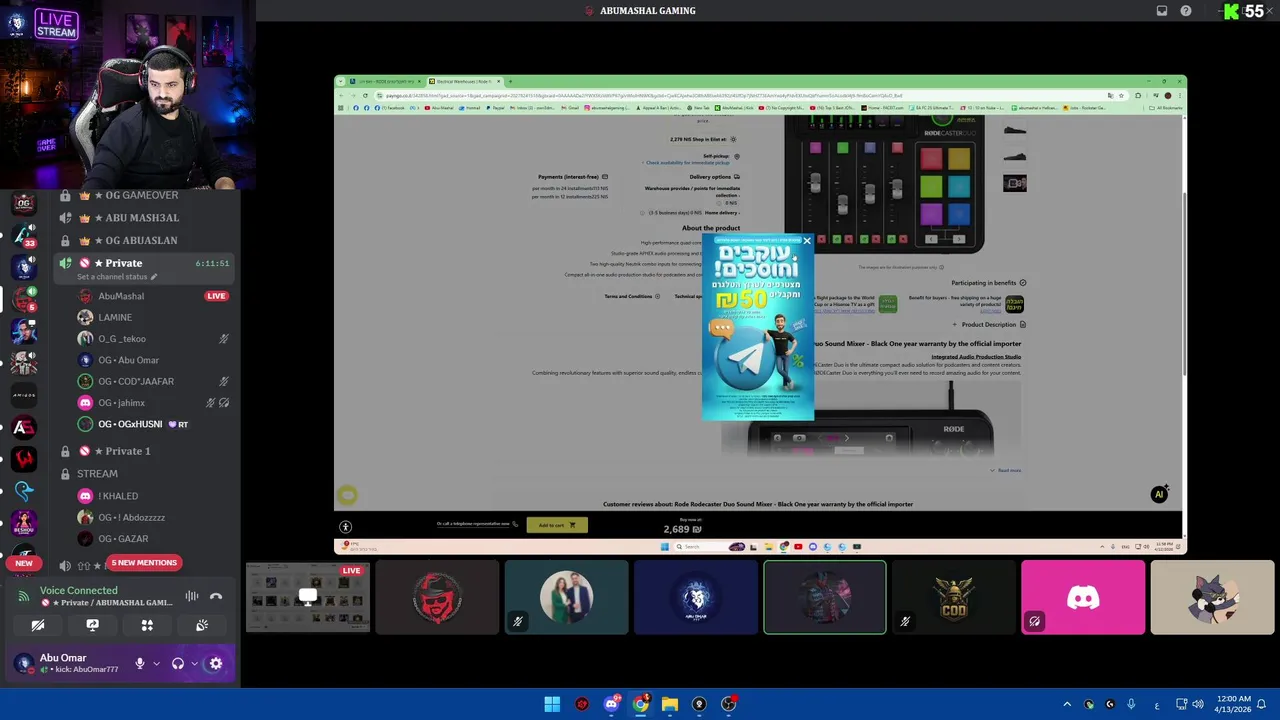Open Windows Start menu on taskbar
Image resolution: width=1280 pixels, height=720 pixels.
[552, 704]
